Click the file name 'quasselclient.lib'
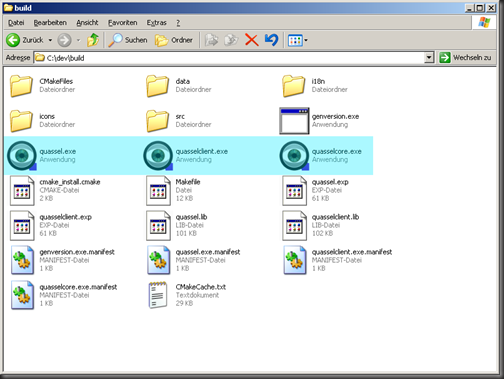 335,217
